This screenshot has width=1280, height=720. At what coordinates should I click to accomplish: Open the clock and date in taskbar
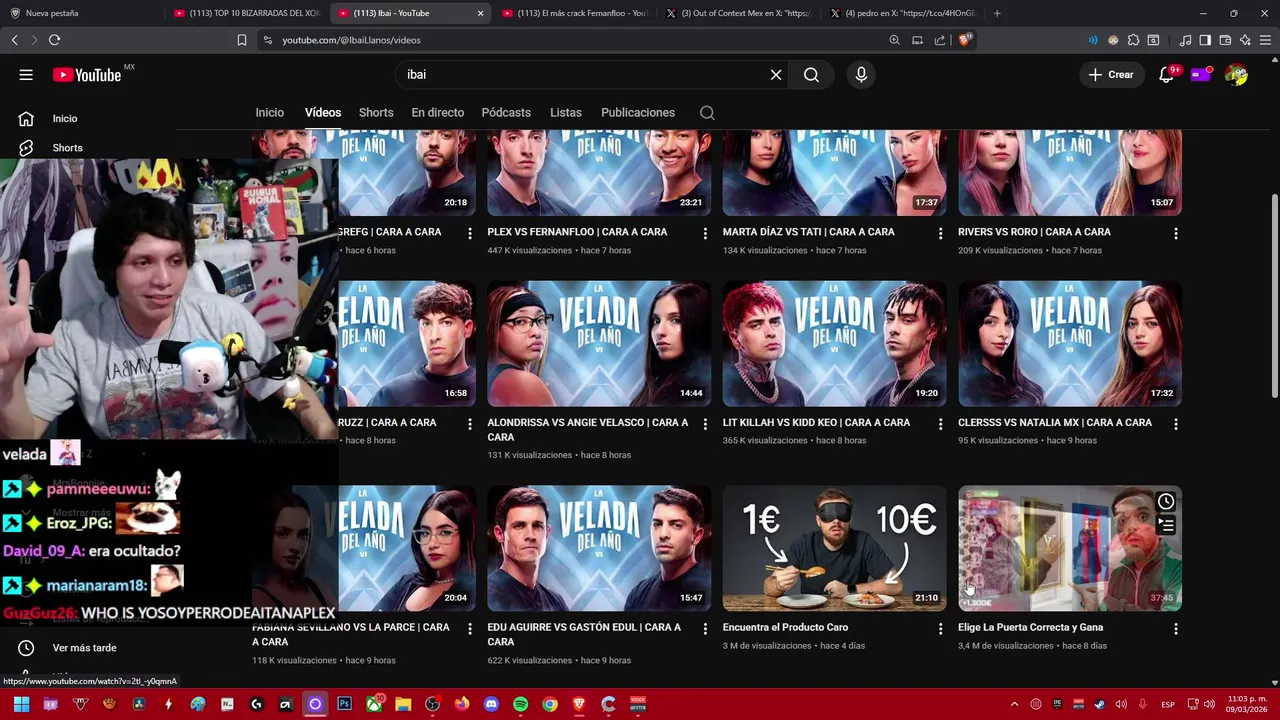tap(1246, 704)
